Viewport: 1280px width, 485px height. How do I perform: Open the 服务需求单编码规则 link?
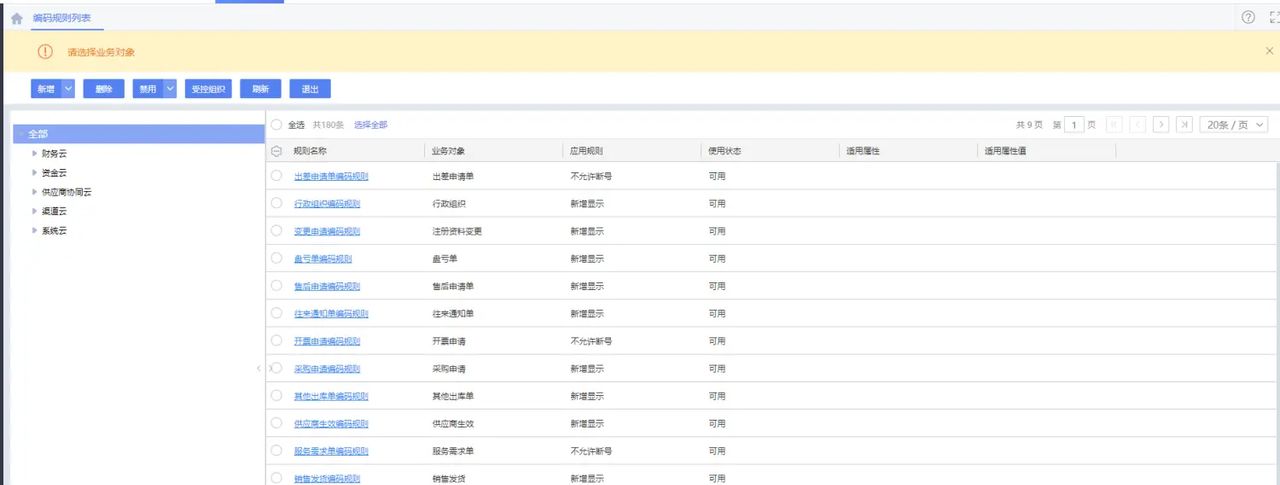point(331,451)
